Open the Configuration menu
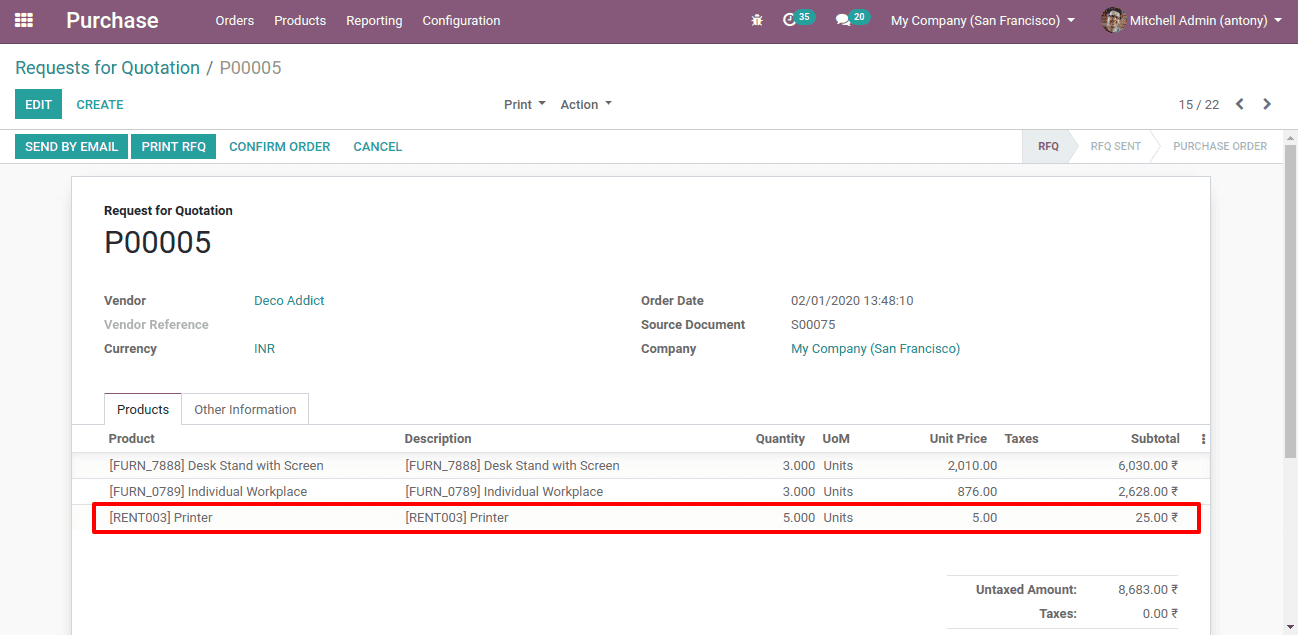 click(461, 20)
